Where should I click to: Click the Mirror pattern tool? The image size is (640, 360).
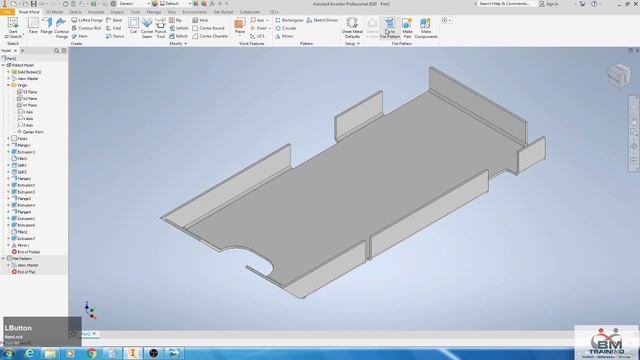[284, 36]
